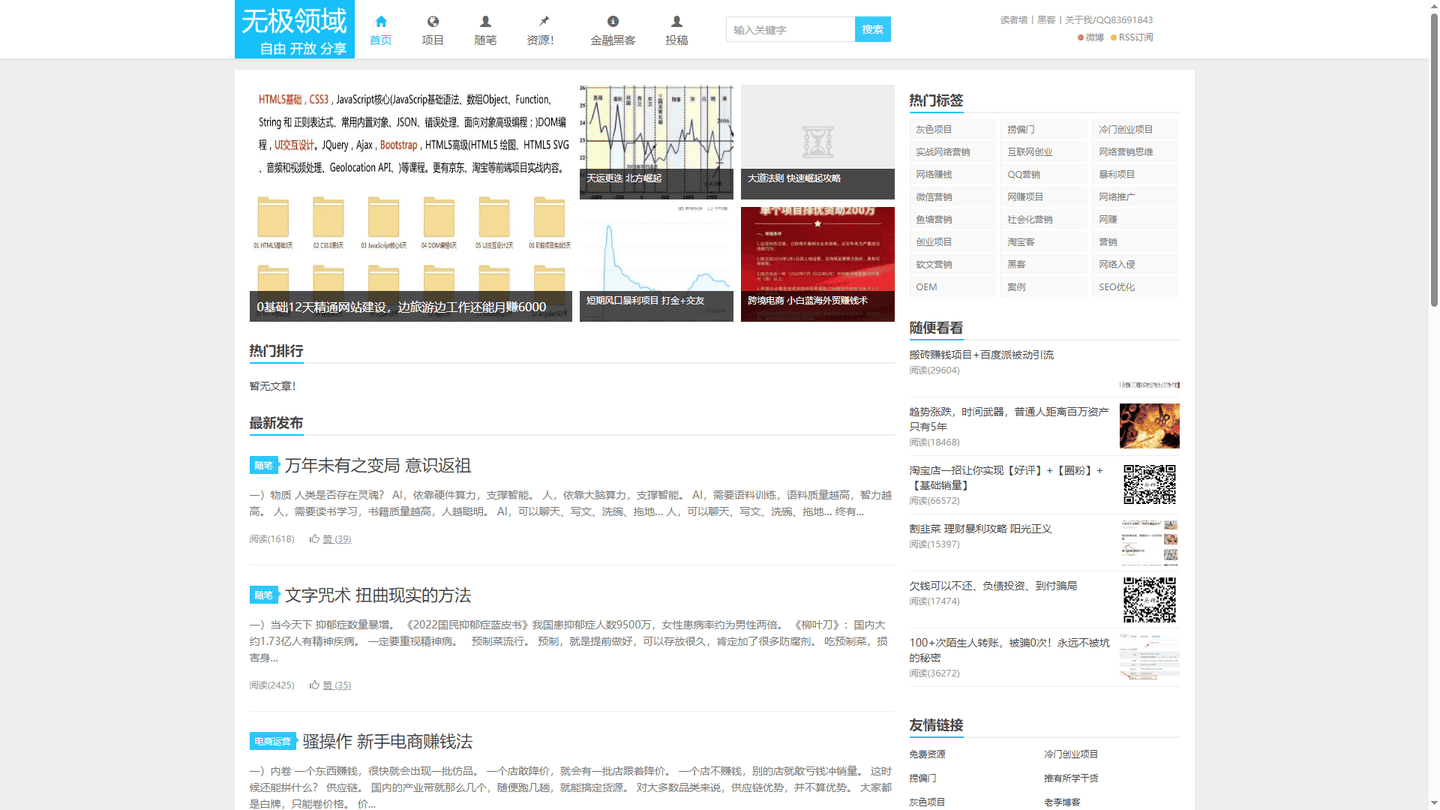This screenshot has height=810, width=1440.
Task: Select the 网赚项目 tag
Action: pyautogui.click(x=1043, y=197)
